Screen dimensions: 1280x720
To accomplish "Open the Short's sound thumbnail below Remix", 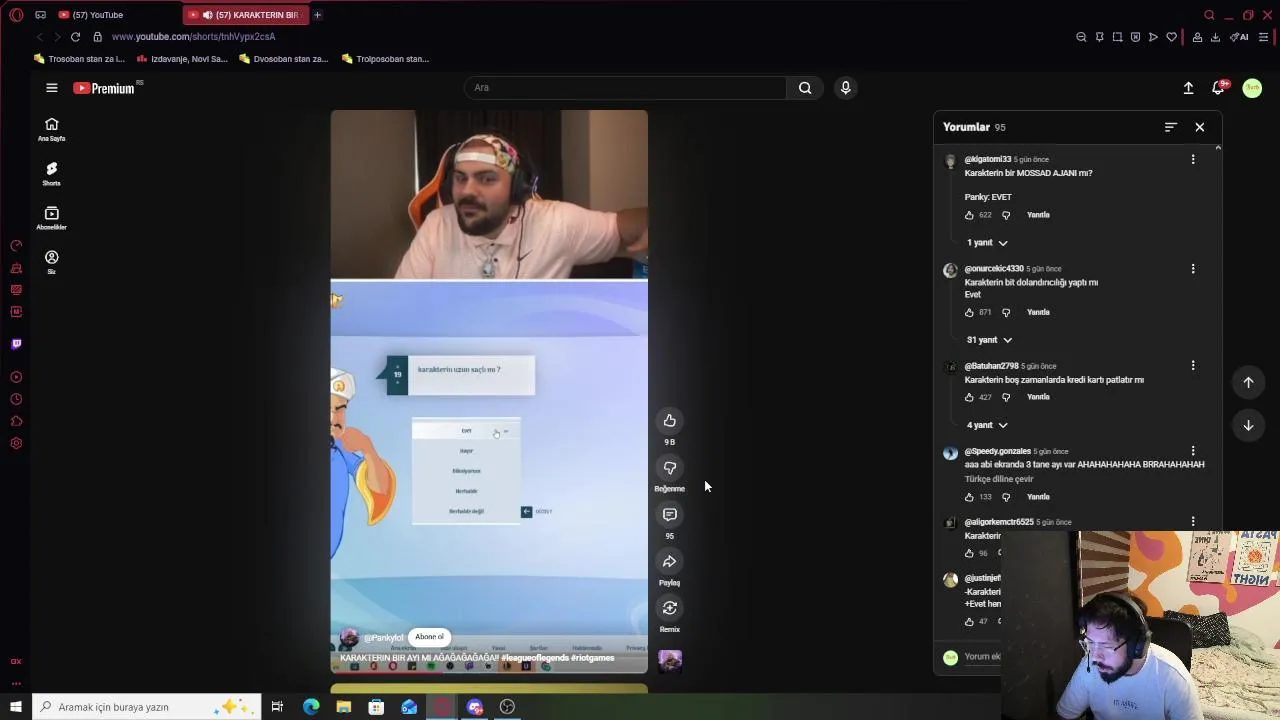I will 670,660.
